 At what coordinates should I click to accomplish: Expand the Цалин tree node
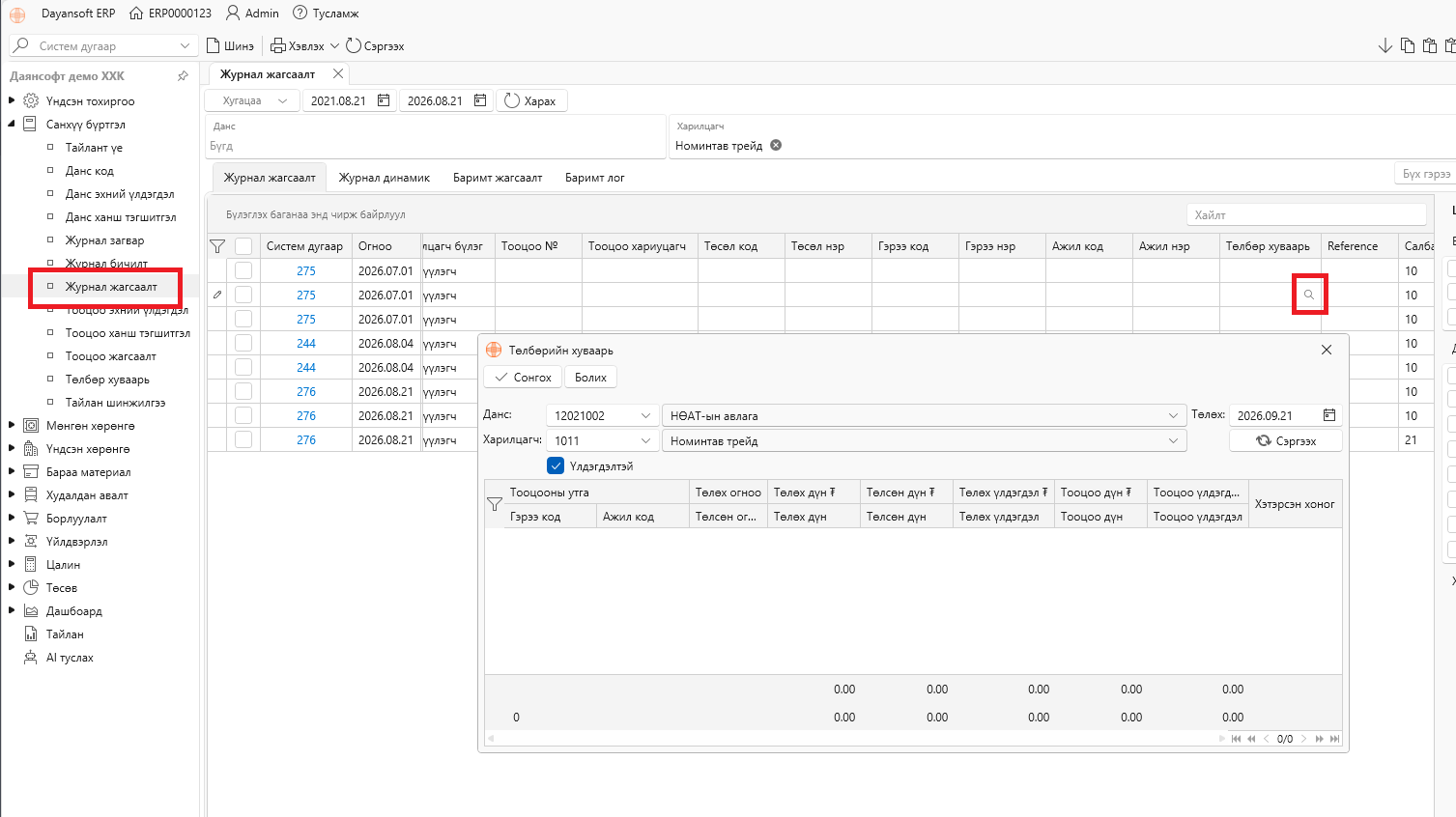(x=12, y=564)
